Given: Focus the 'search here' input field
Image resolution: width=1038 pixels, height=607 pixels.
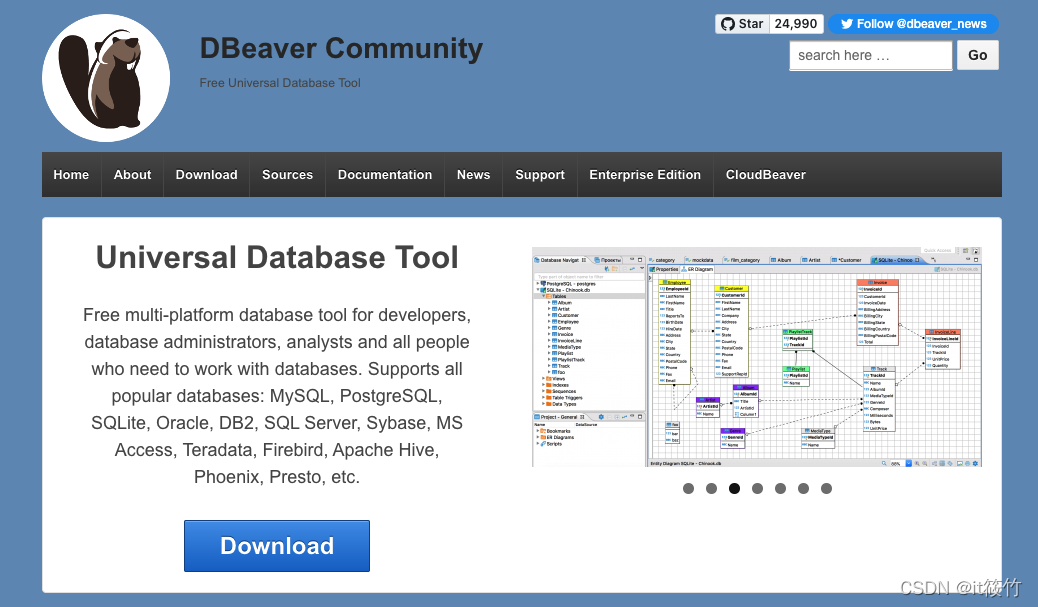Looking at the screenshot, I should click(x=871, y=56).
